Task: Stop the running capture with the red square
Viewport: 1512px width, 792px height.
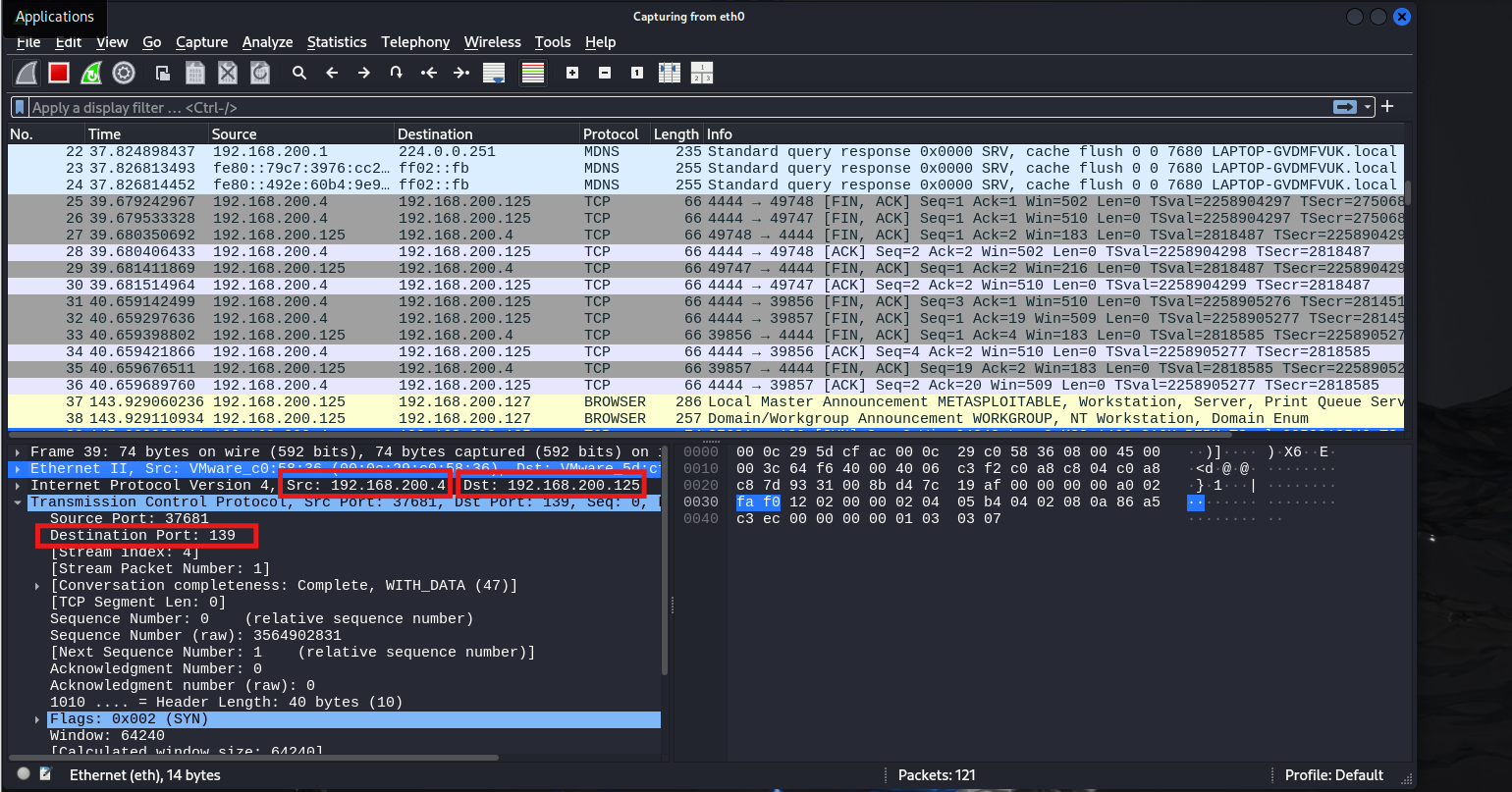Action: coord(59,73)
